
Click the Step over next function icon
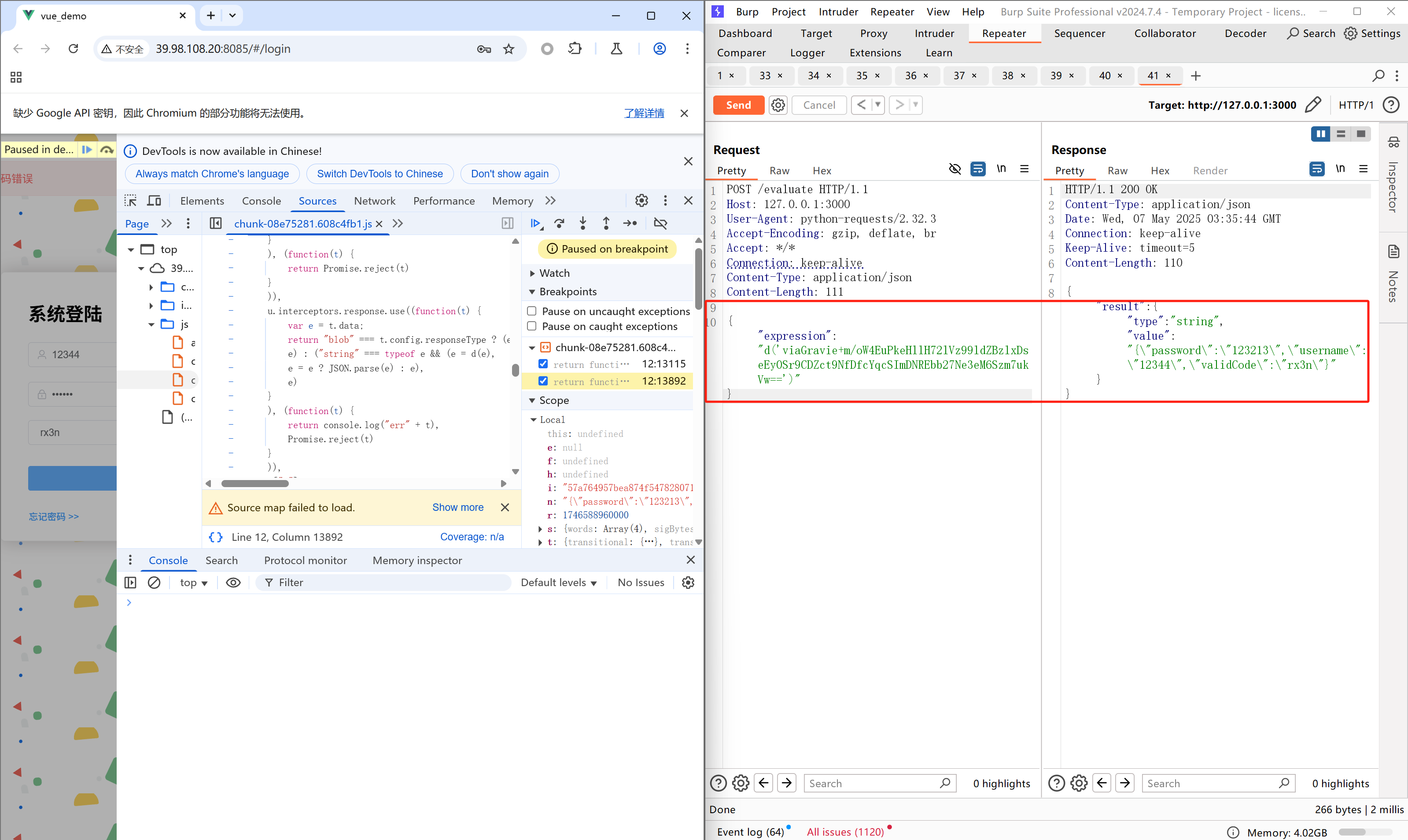pos(560,224)
